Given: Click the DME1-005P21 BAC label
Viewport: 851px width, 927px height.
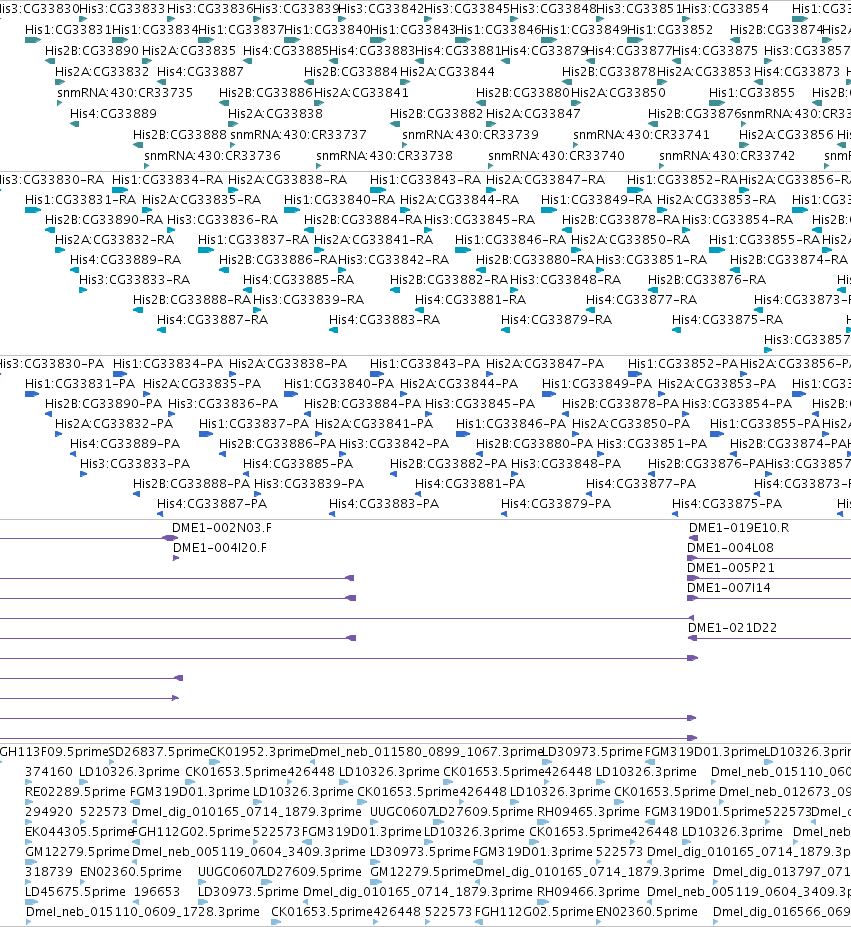Looking at the screenshot, I should click(x=730, y=568).
